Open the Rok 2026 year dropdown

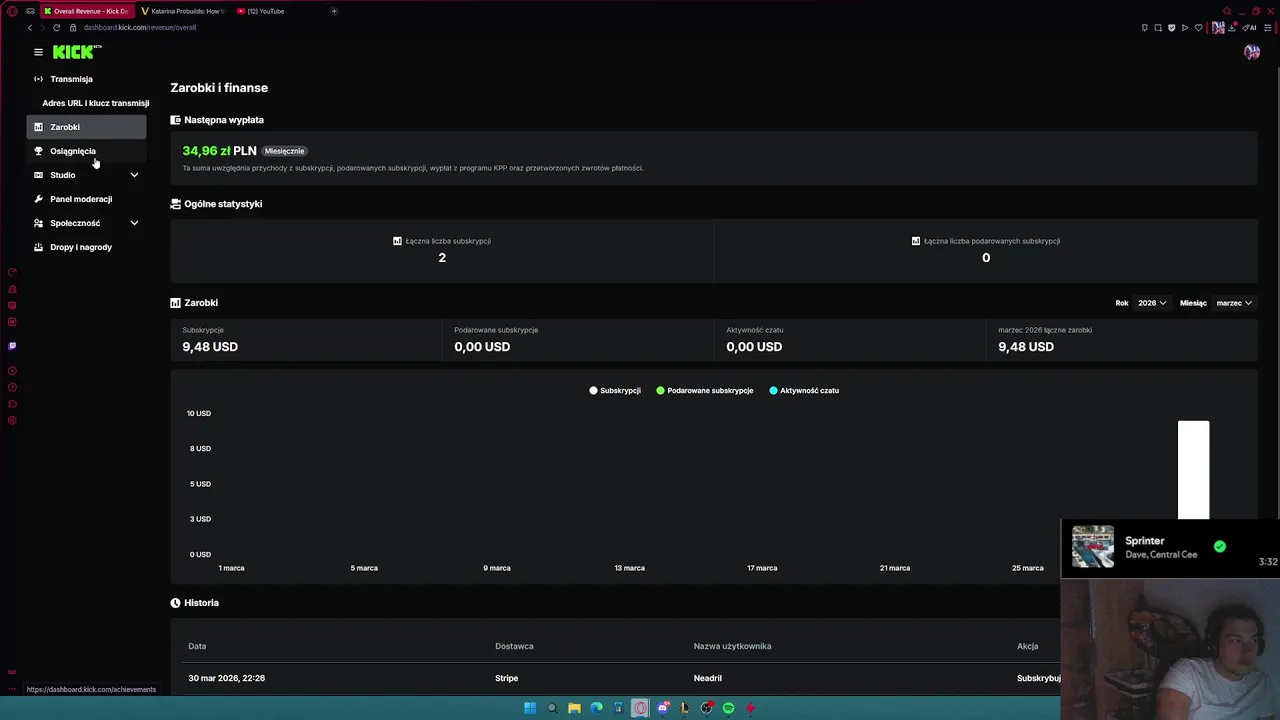pos(1152,303)
